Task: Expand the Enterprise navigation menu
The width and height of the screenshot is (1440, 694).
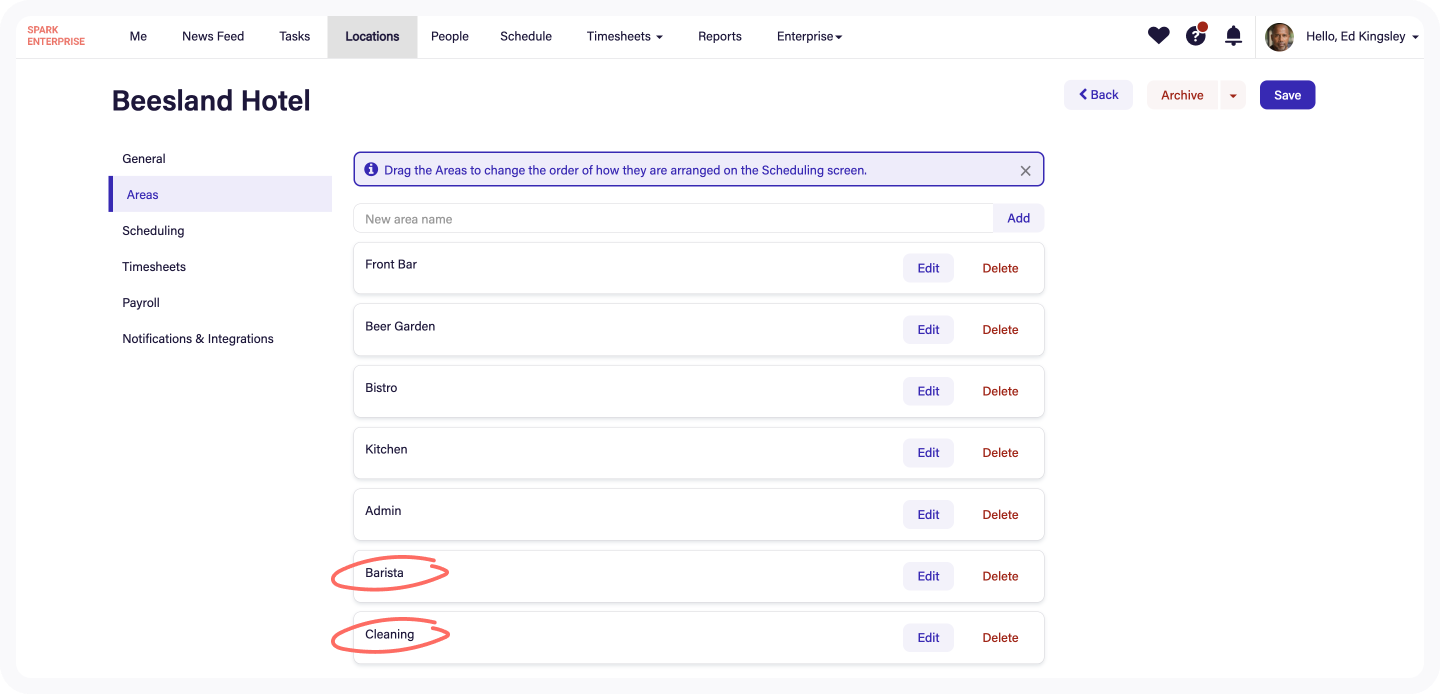Action: [x=809, y=36]
